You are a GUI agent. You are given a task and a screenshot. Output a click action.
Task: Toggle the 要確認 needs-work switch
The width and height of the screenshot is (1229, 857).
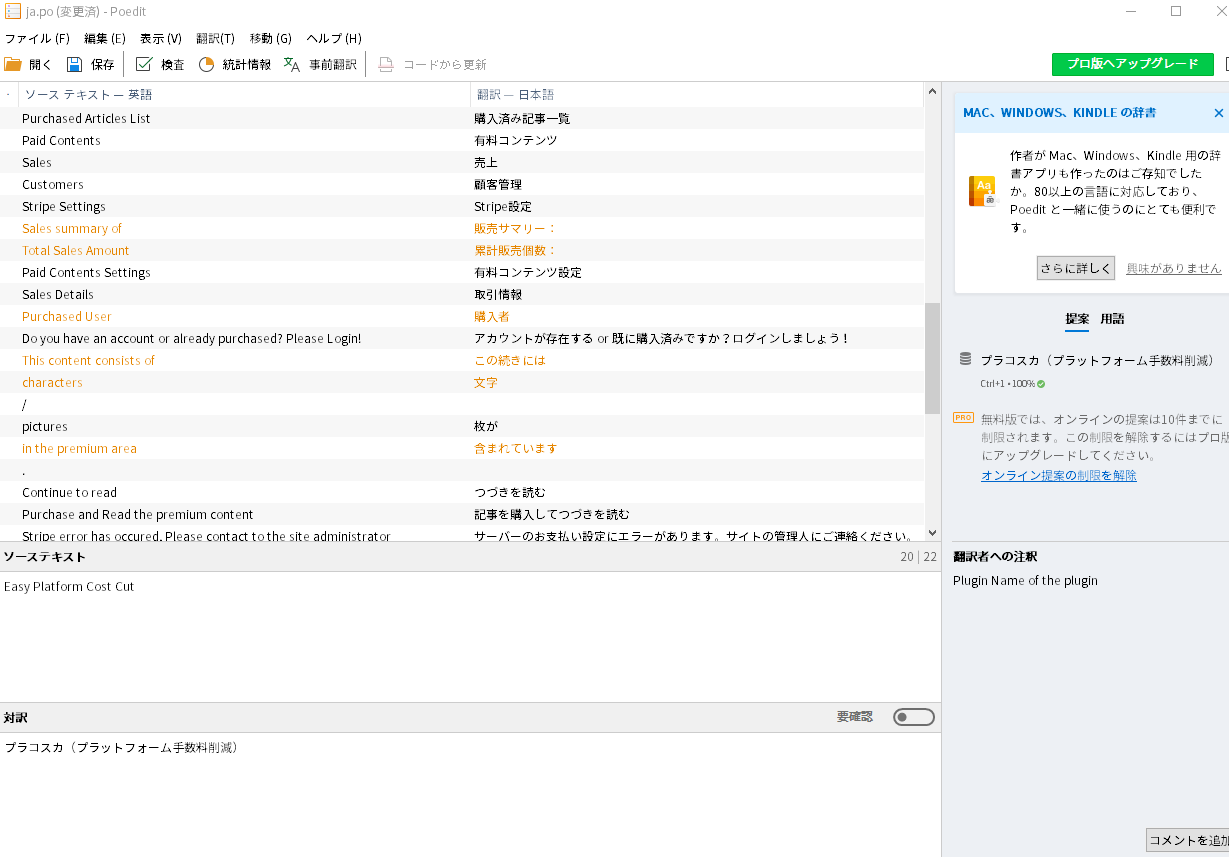914,717
